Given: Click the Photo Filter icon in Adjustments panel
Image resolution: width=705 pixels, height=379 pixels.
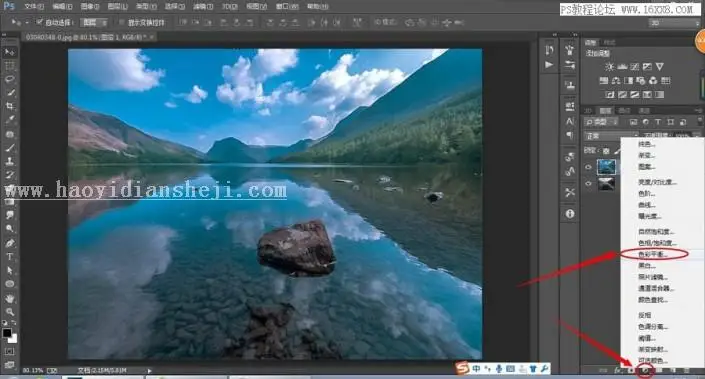Looking at the screenshot, I should point(640,80).
